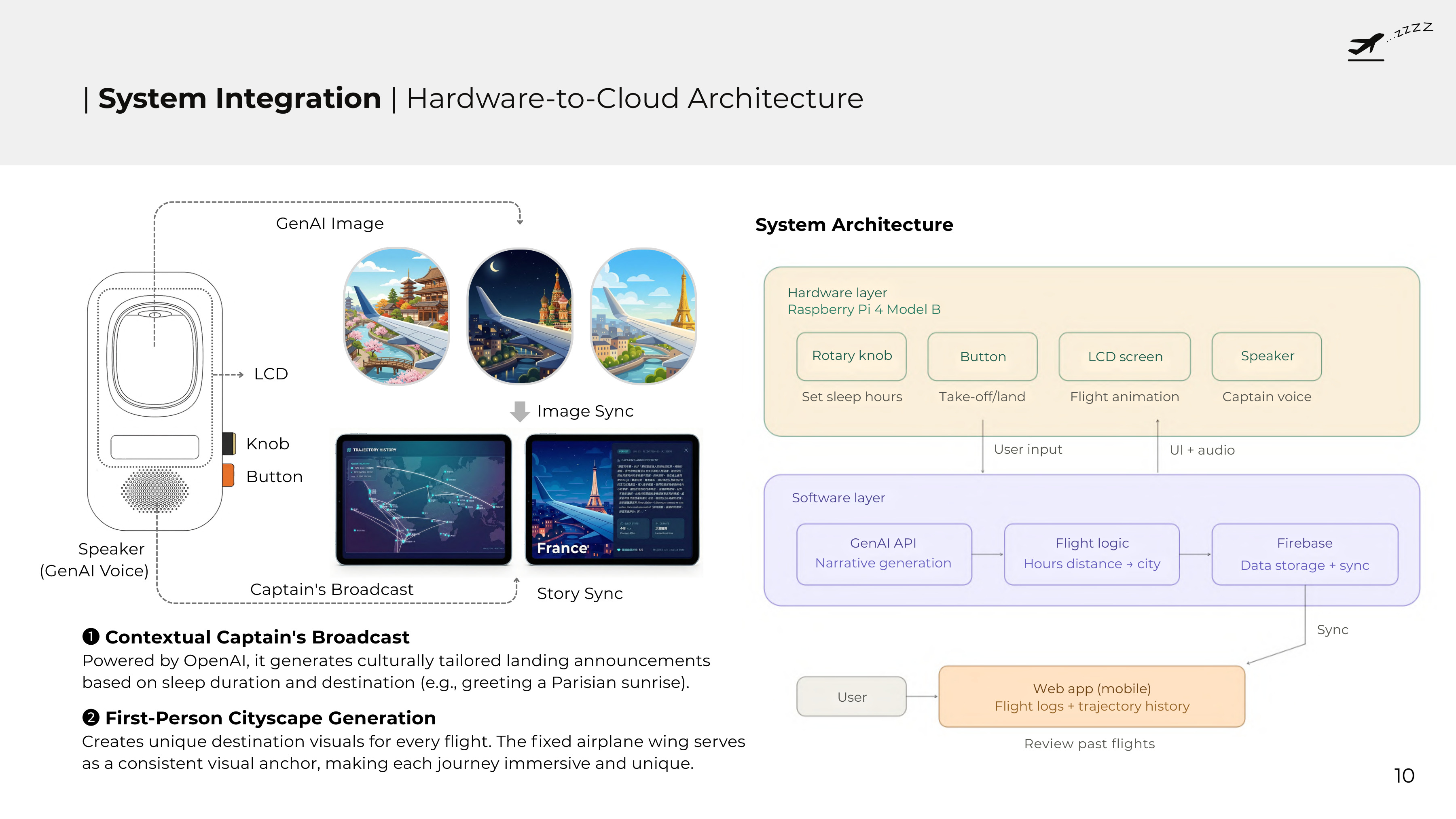
Task: Click the Hardware-to-Cloud Architecture title text
Action: click(635, 98)
